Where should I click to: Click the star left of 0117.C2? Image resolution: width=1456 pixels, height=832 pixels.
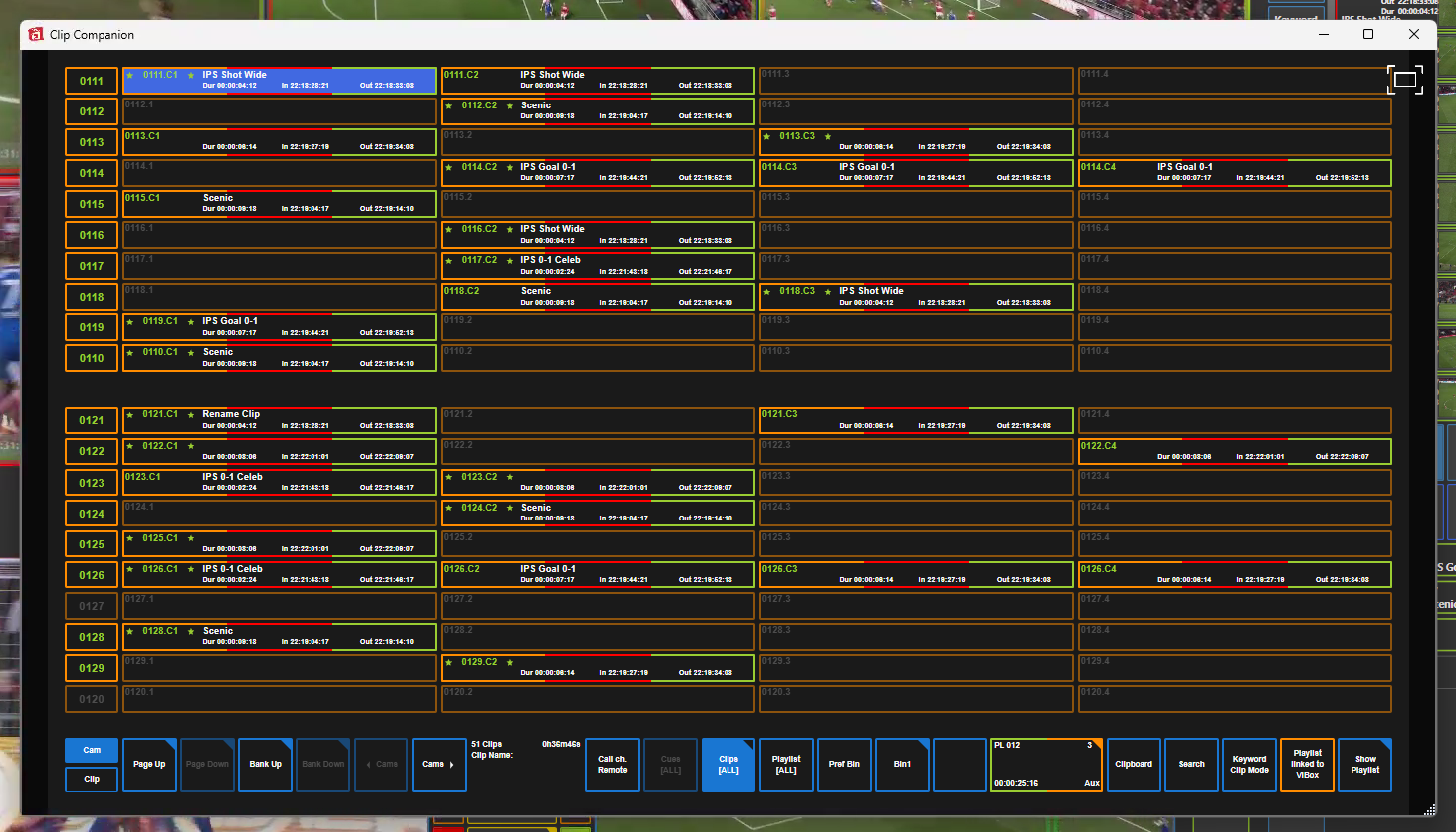pyautogui.click(x=449, y=260)
